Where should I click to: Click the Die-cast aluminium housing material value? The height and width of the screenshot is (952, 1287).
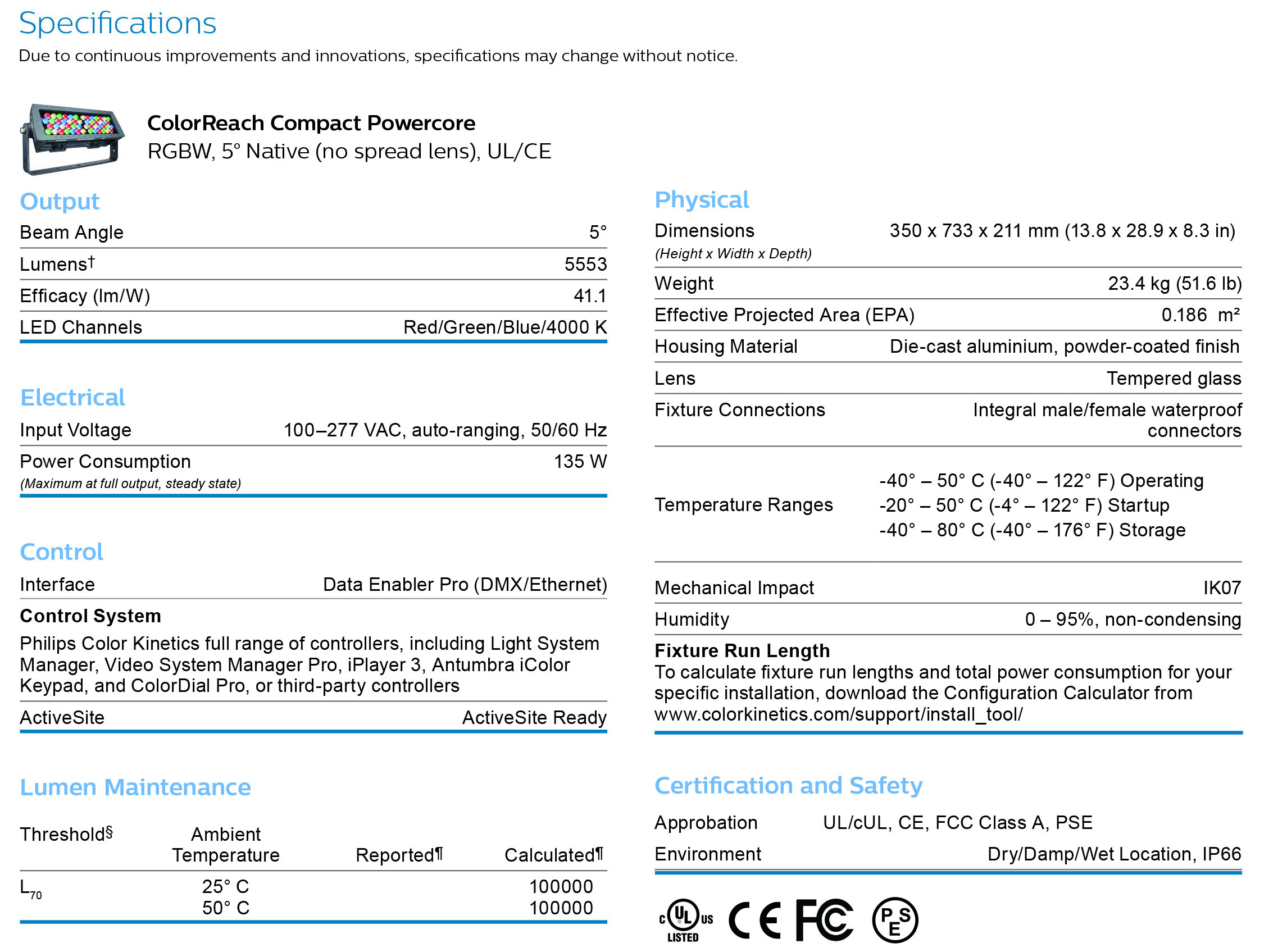tap(1065, 347)
